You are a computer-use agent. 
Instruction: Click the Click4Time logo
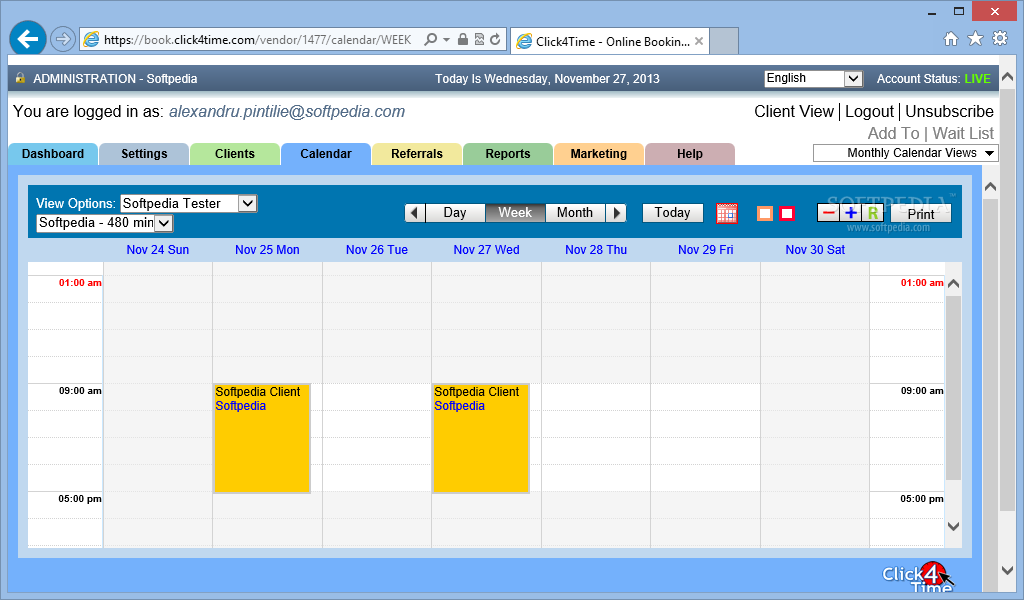(x=918, y=577)
